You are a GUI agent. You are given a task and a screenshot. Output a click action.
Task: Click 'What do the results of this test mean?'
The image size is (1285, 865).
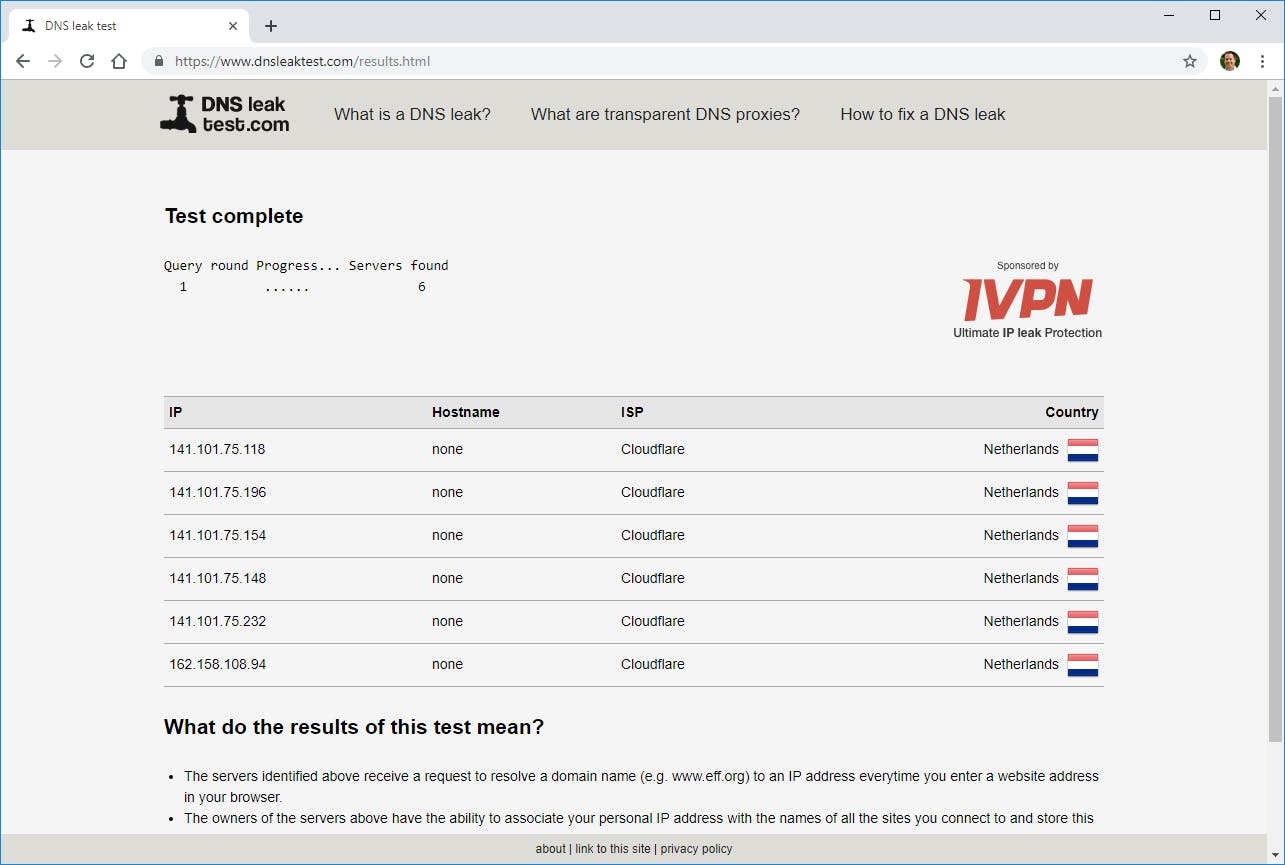(354, 727)
